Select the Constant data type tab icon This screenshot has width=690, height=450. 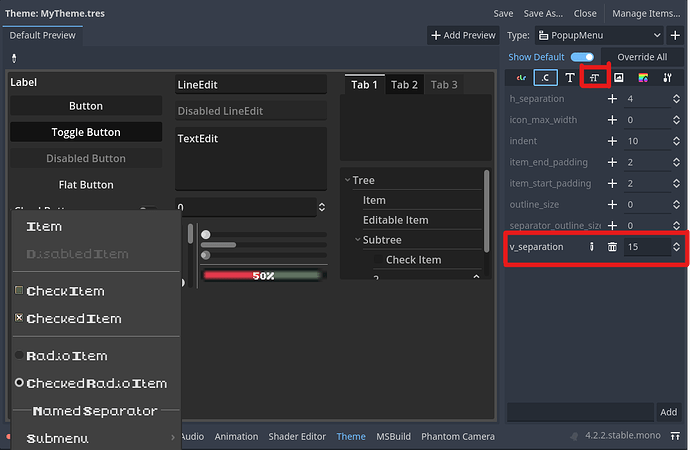(546, 78)
